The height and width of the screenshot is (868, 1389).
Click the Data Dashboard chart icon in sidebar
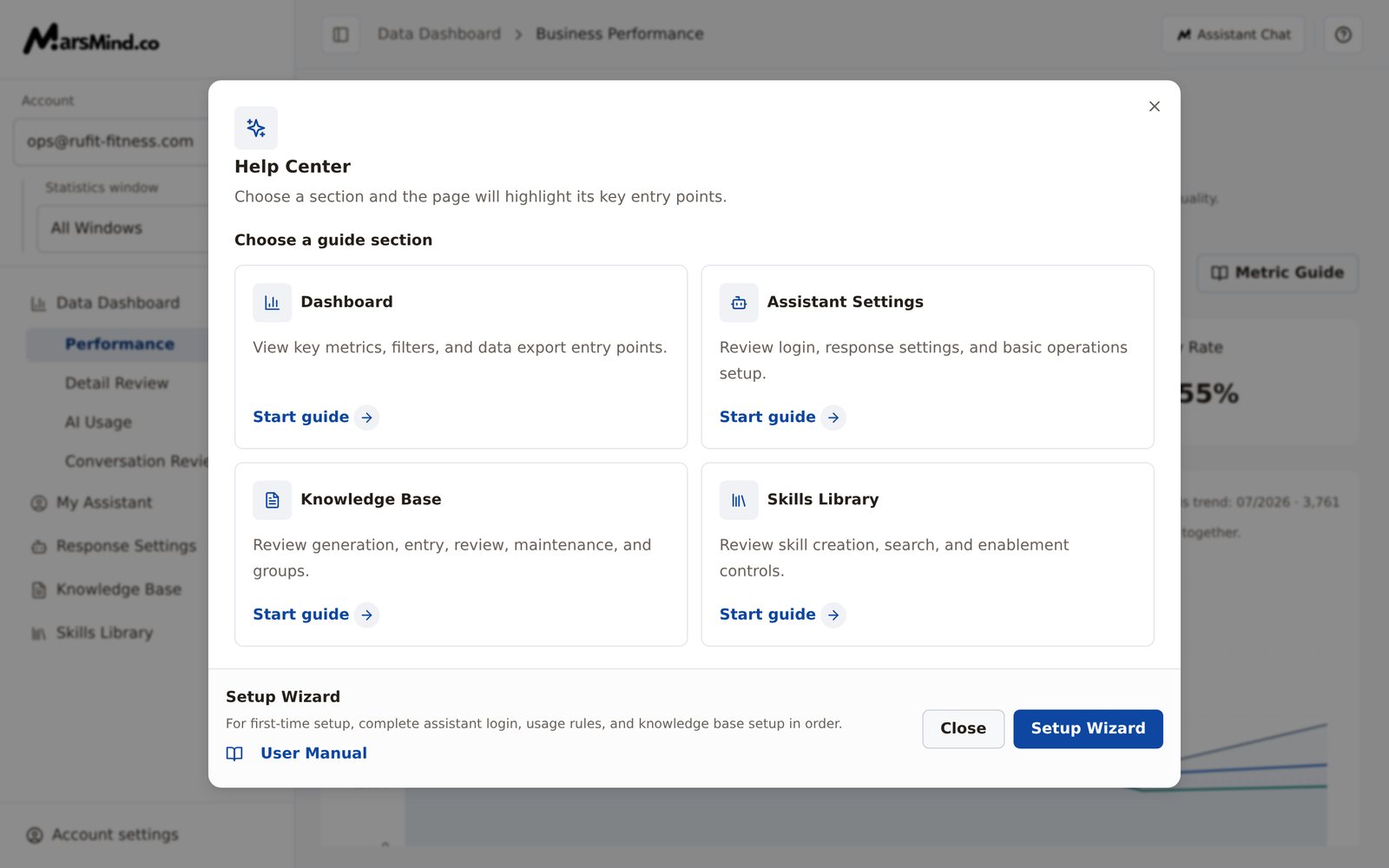pos(38,304)
